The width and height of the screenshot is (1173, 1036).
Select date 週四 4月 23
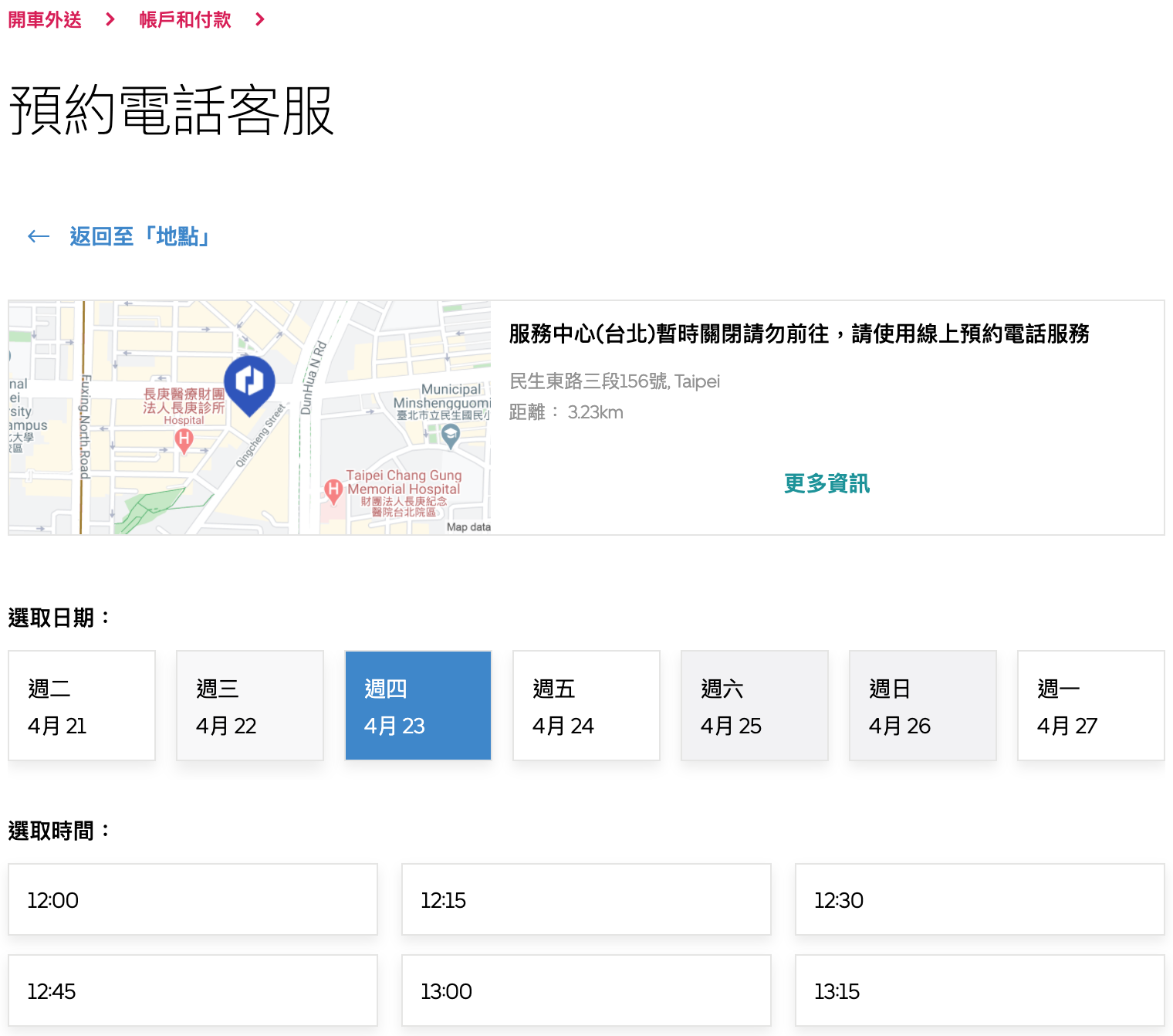[x=418, y=706]
